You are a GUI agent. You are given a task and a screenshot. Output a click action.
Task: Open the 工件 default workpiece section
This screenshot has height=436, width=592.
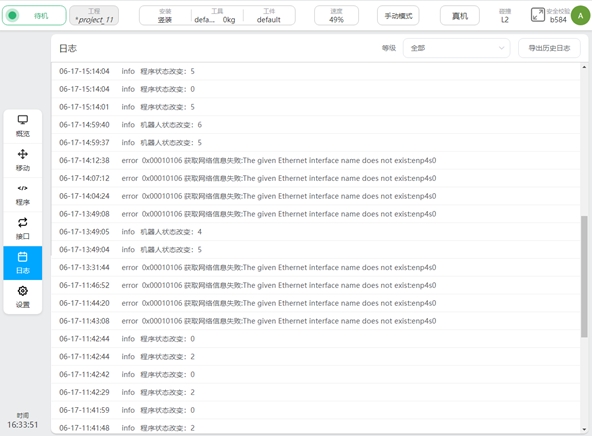click(x=268, y=15)
